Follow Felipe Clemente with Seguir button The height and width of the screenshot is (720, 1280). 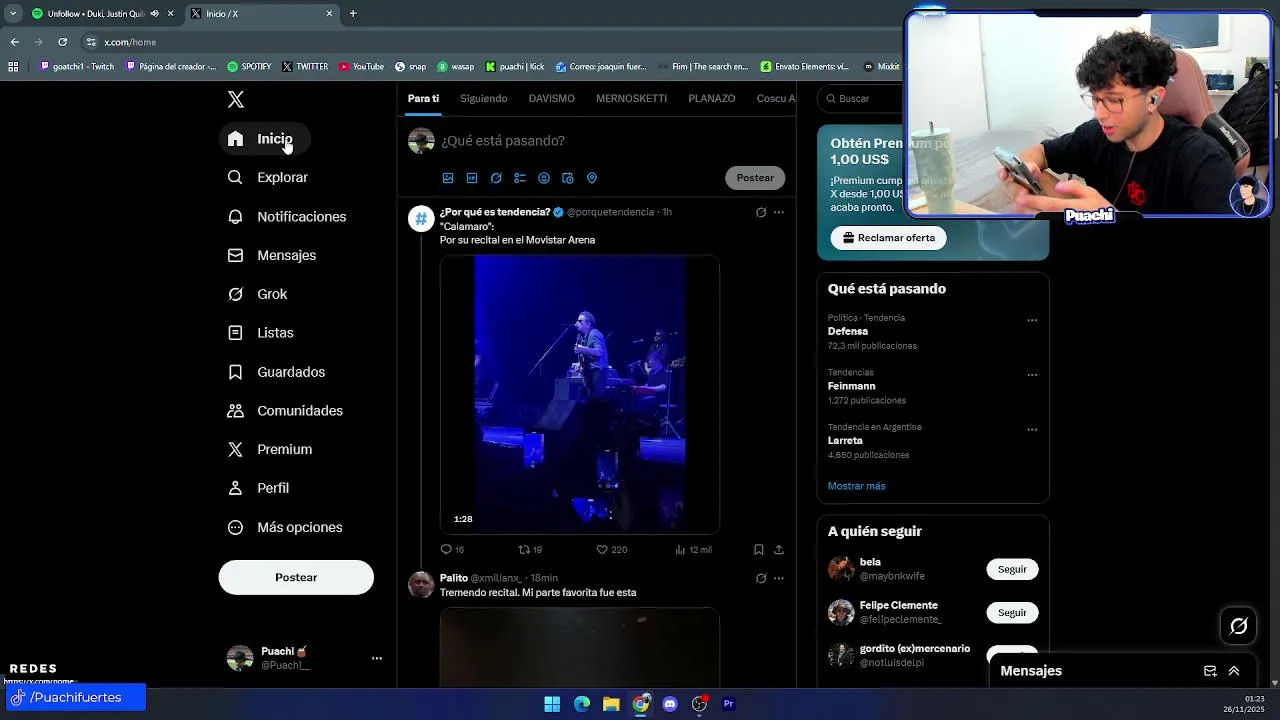(x=1012, y=612)
